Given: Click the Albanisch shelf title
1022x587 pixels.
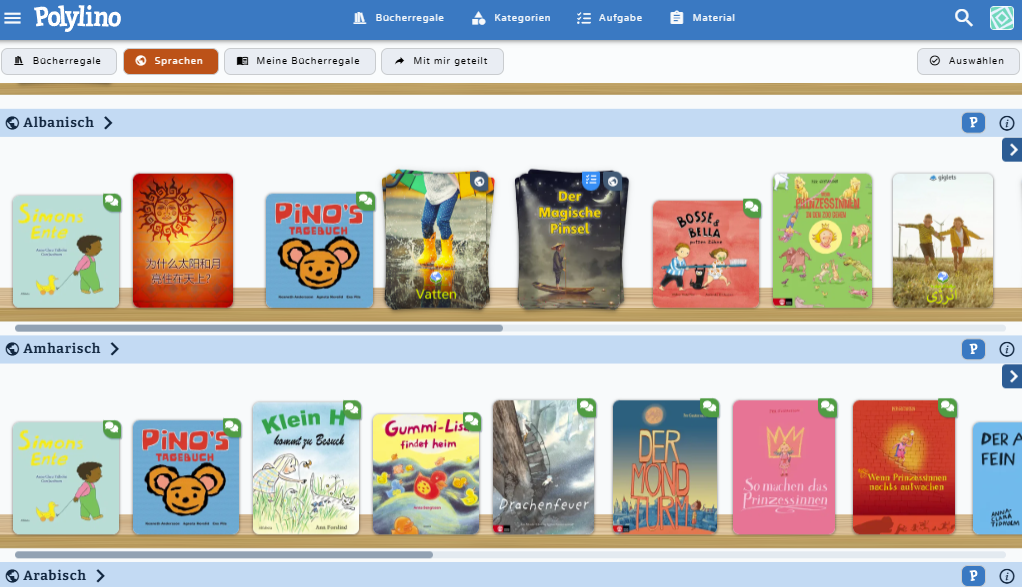Looking at the screenshot, I should click(59, 122).
